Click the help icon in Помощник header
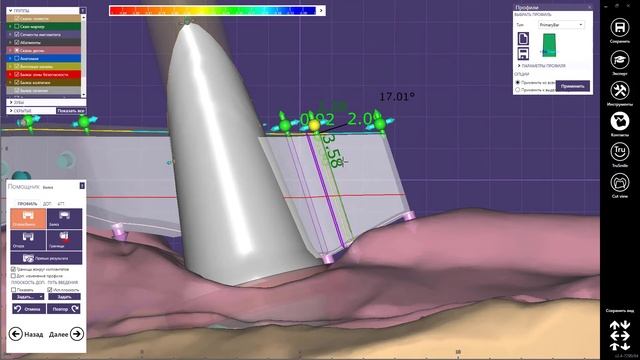 82,186
